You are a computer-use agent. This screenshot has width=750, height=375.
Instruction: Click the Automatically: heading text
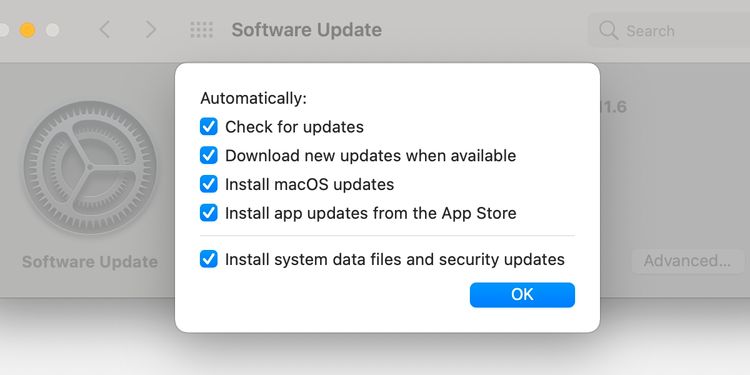(254, 98)
